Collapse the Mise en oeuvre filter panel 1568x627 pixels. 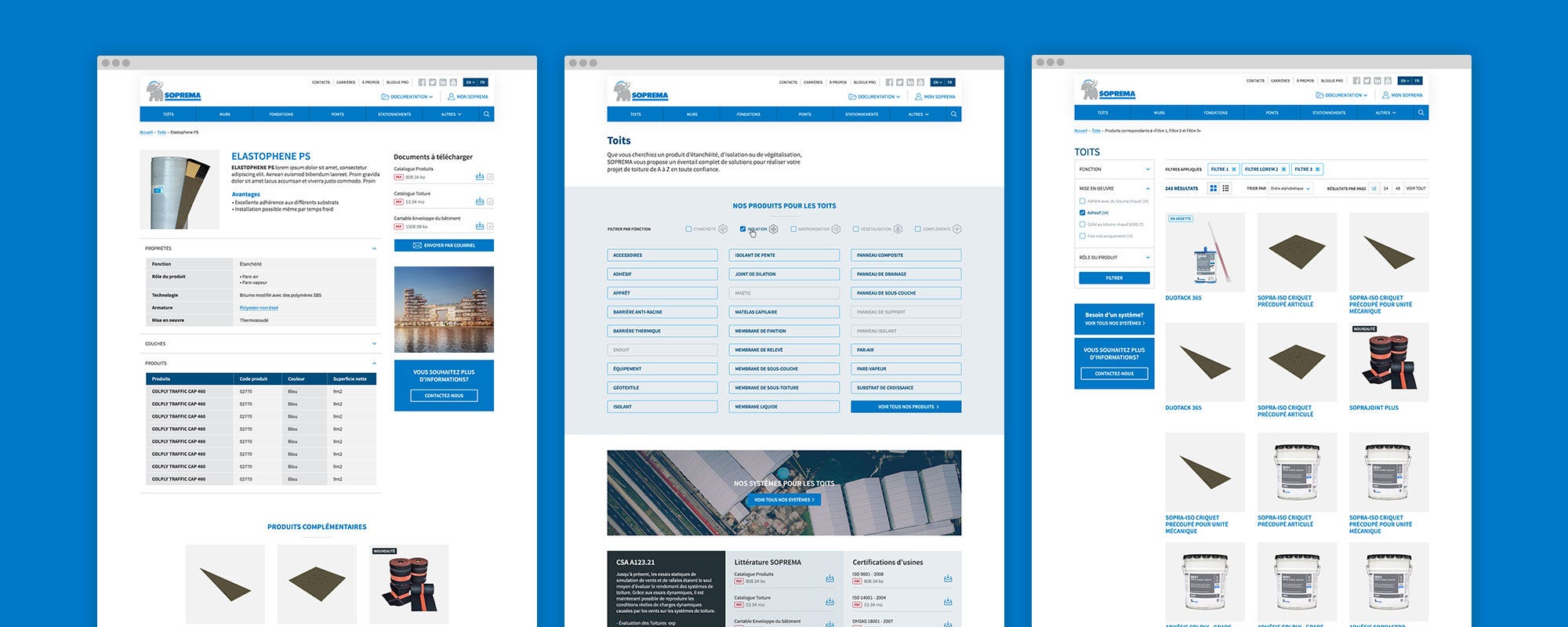pos(1148,188)
